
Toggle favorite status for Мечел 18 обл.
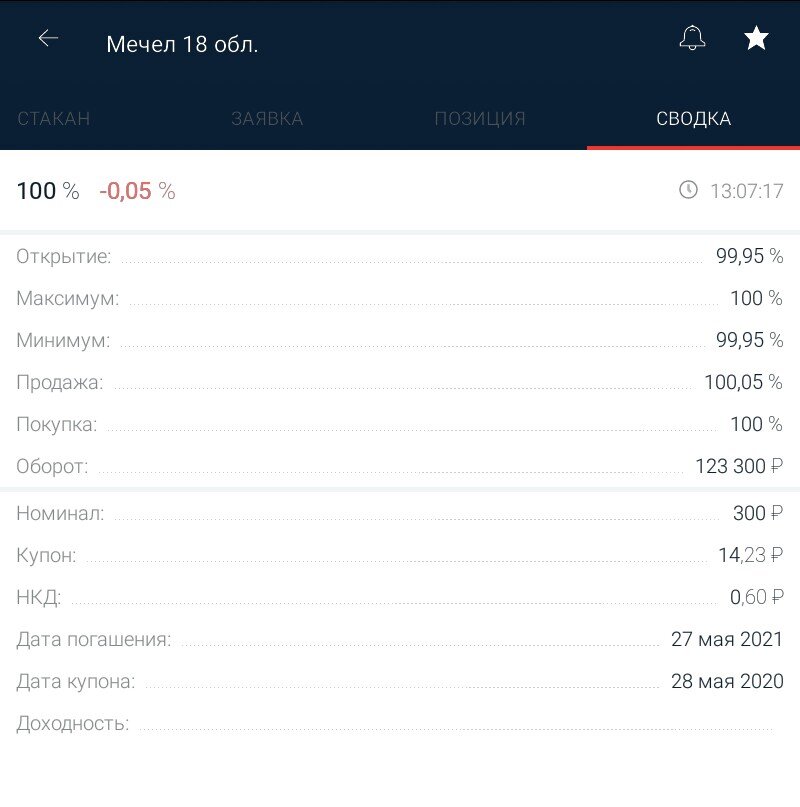click(756, 38)
